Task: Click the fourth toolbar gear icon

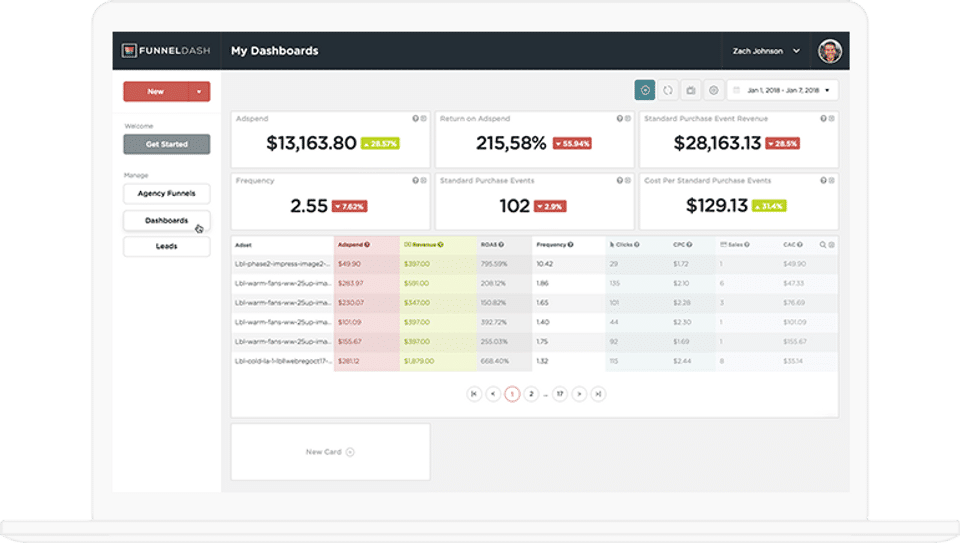Action: 713,90
